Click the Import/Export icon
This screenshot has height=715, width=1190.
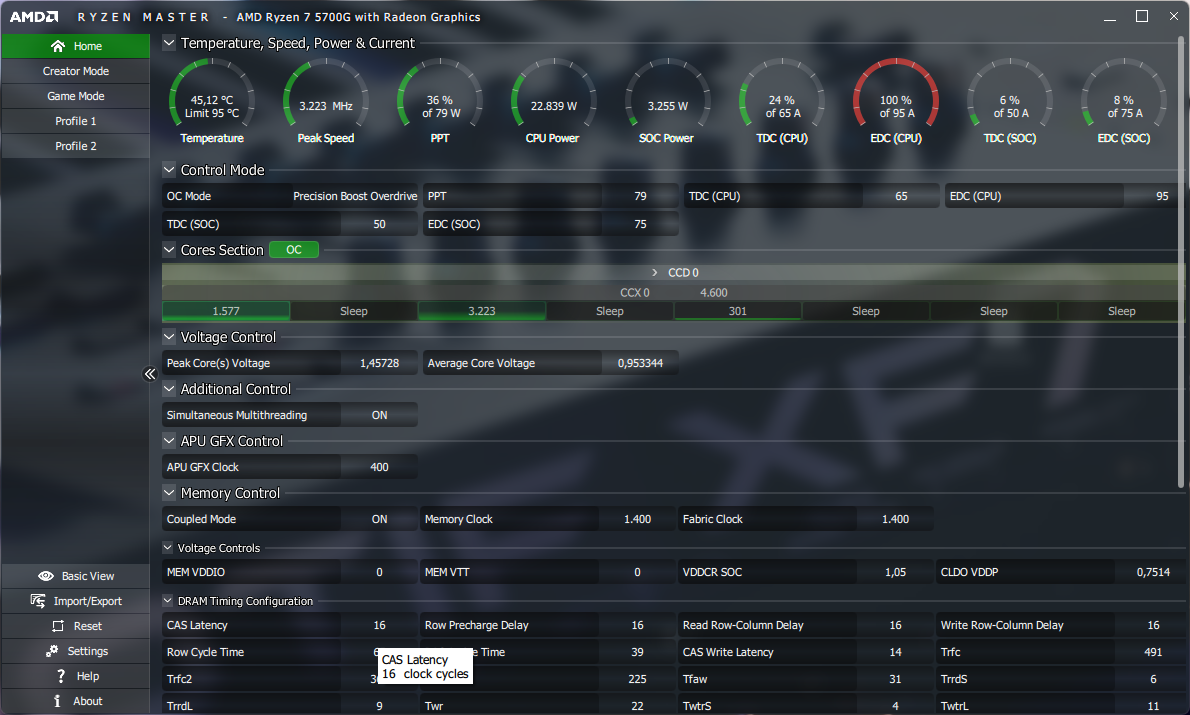[x=38, y=601]
